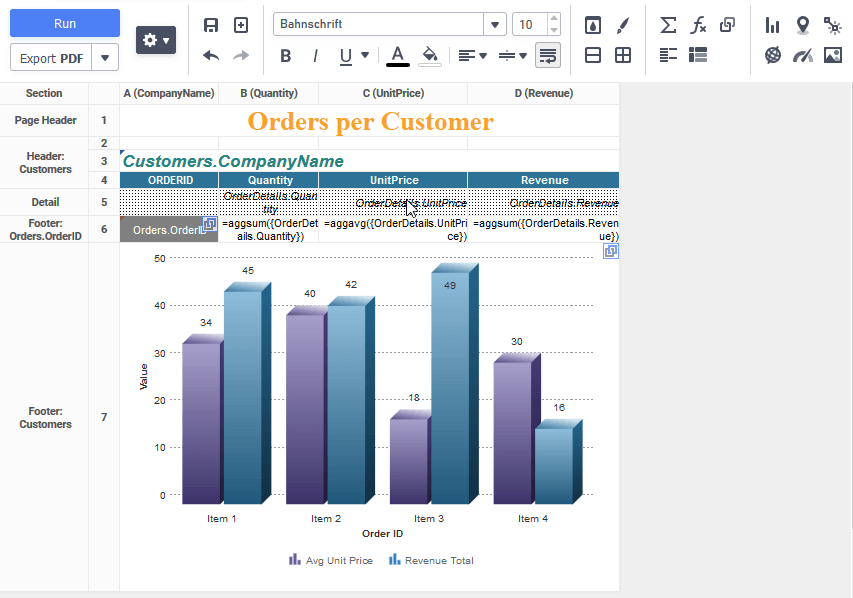The height and width of the screenshot is (598, 853).
Task: Click the Bahnschrift font name field
Action: click(379, 24)
